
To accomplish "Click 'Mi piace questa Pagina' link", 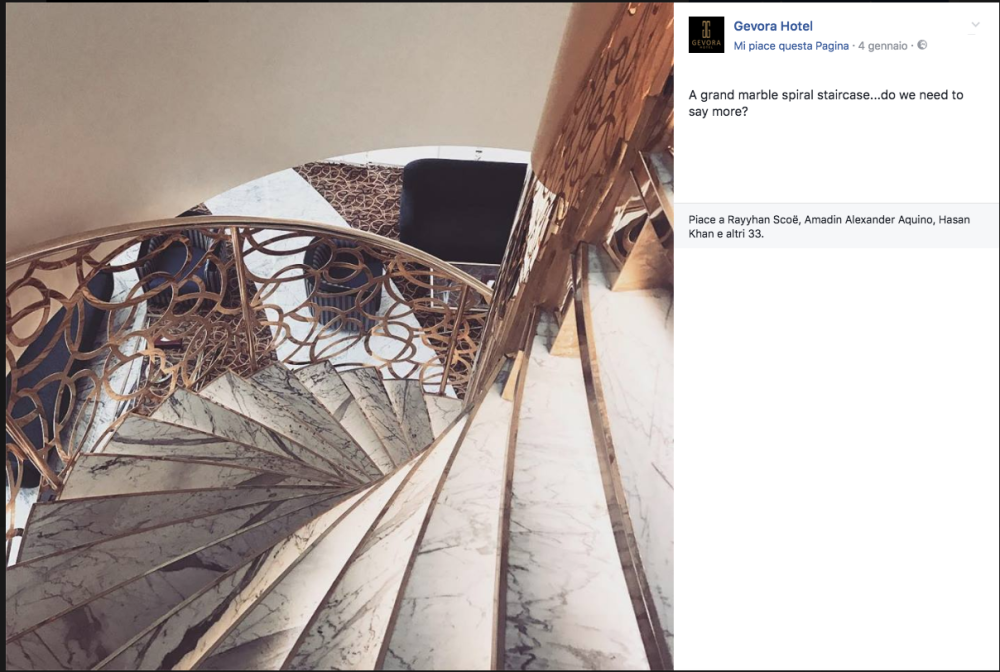I will (791, 46).
